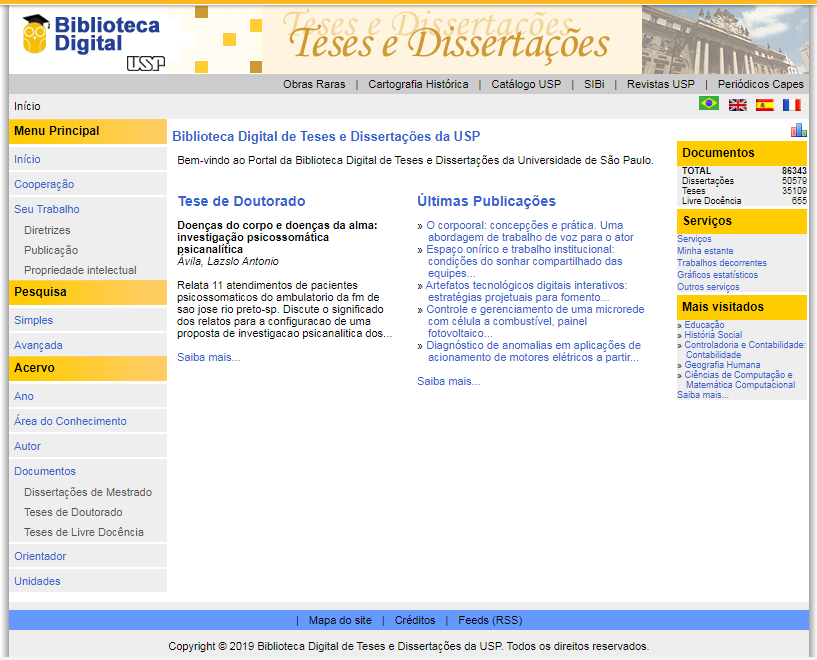Open Controladoria e Contabilidade link
The image size is (817, 660).
pyautogui.click(x=745, y=350)
